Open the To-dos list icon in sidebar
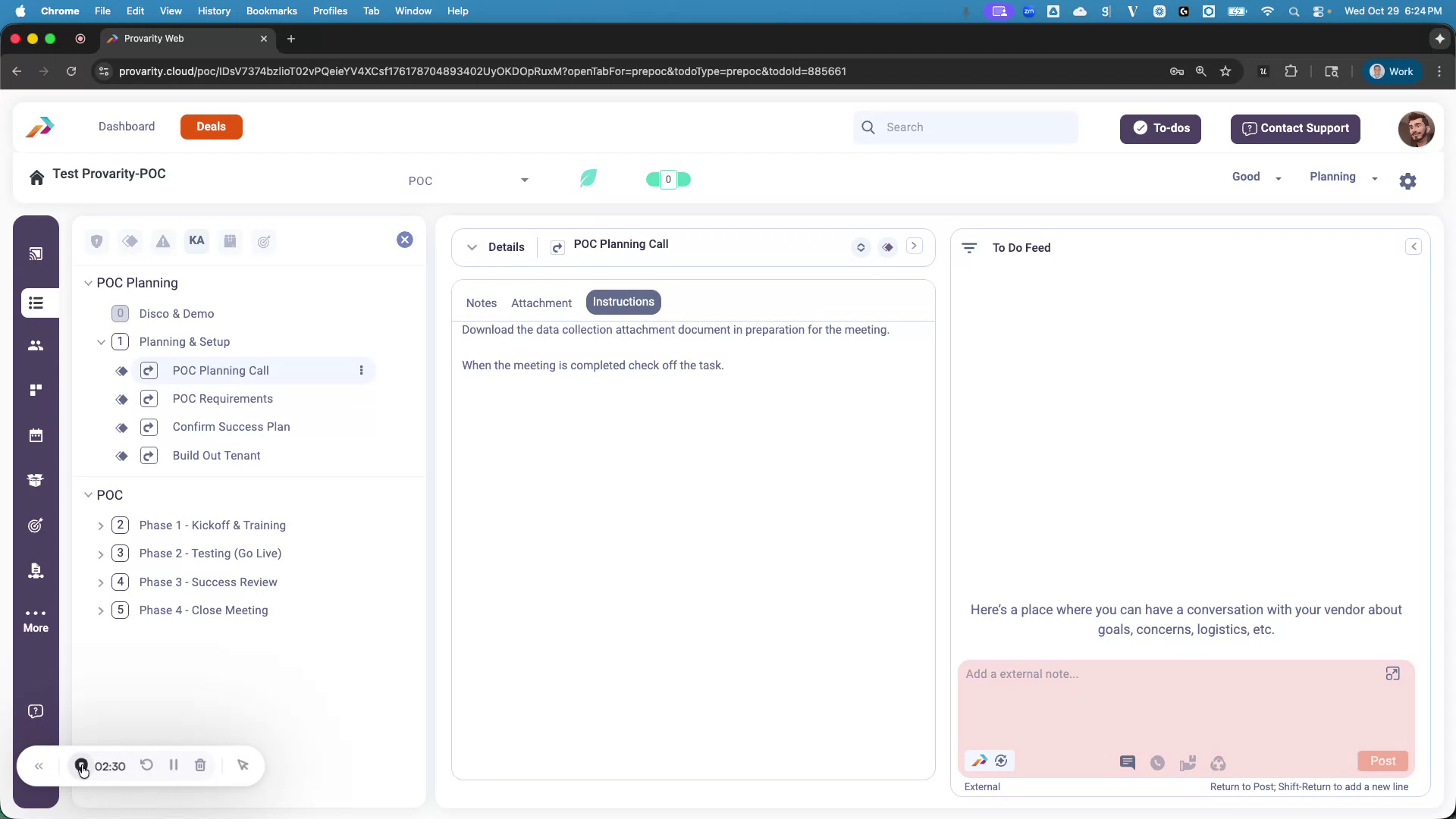 tap(36, 303)
